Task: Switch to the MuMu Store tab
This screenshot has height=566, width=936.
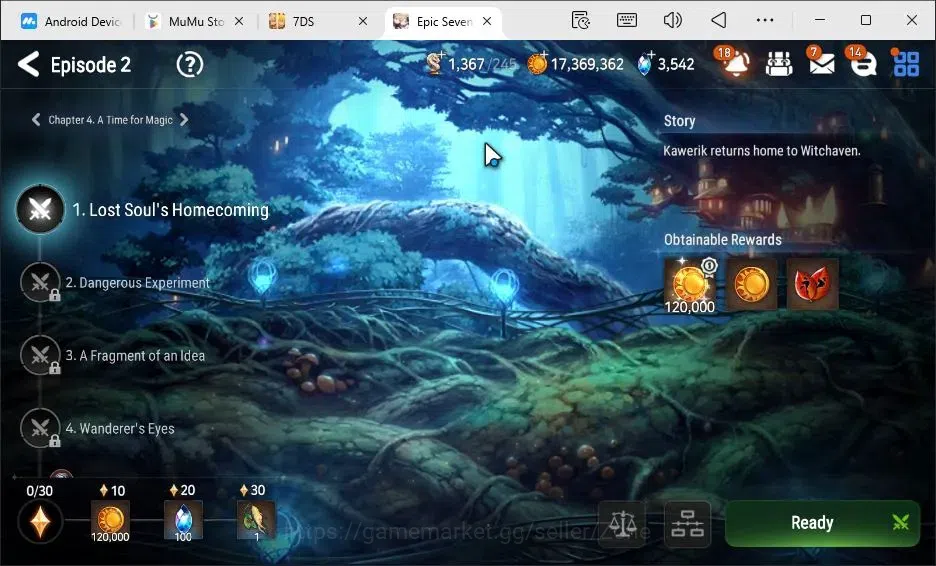Action: 196,21
